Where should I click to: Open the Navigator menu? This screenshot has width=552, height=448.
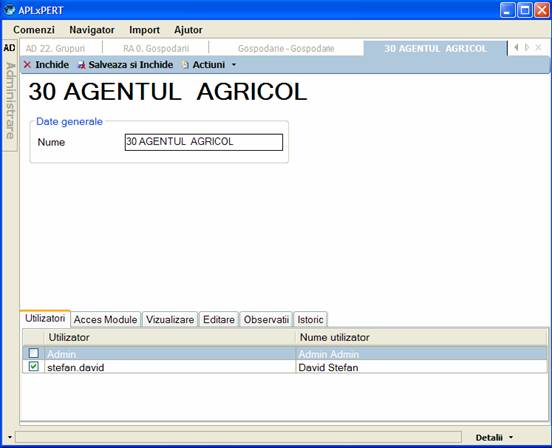click(x=92, y=30)
